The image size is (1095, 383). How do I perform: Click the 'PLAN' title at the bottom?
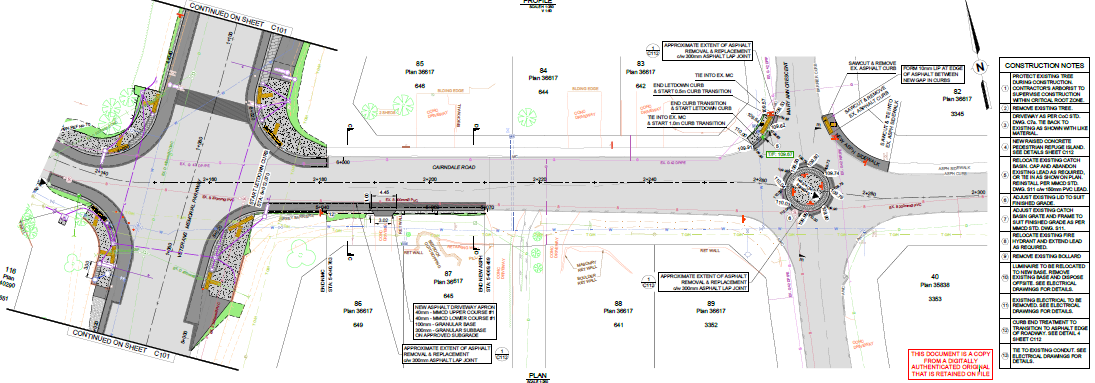tap(537, 375)
